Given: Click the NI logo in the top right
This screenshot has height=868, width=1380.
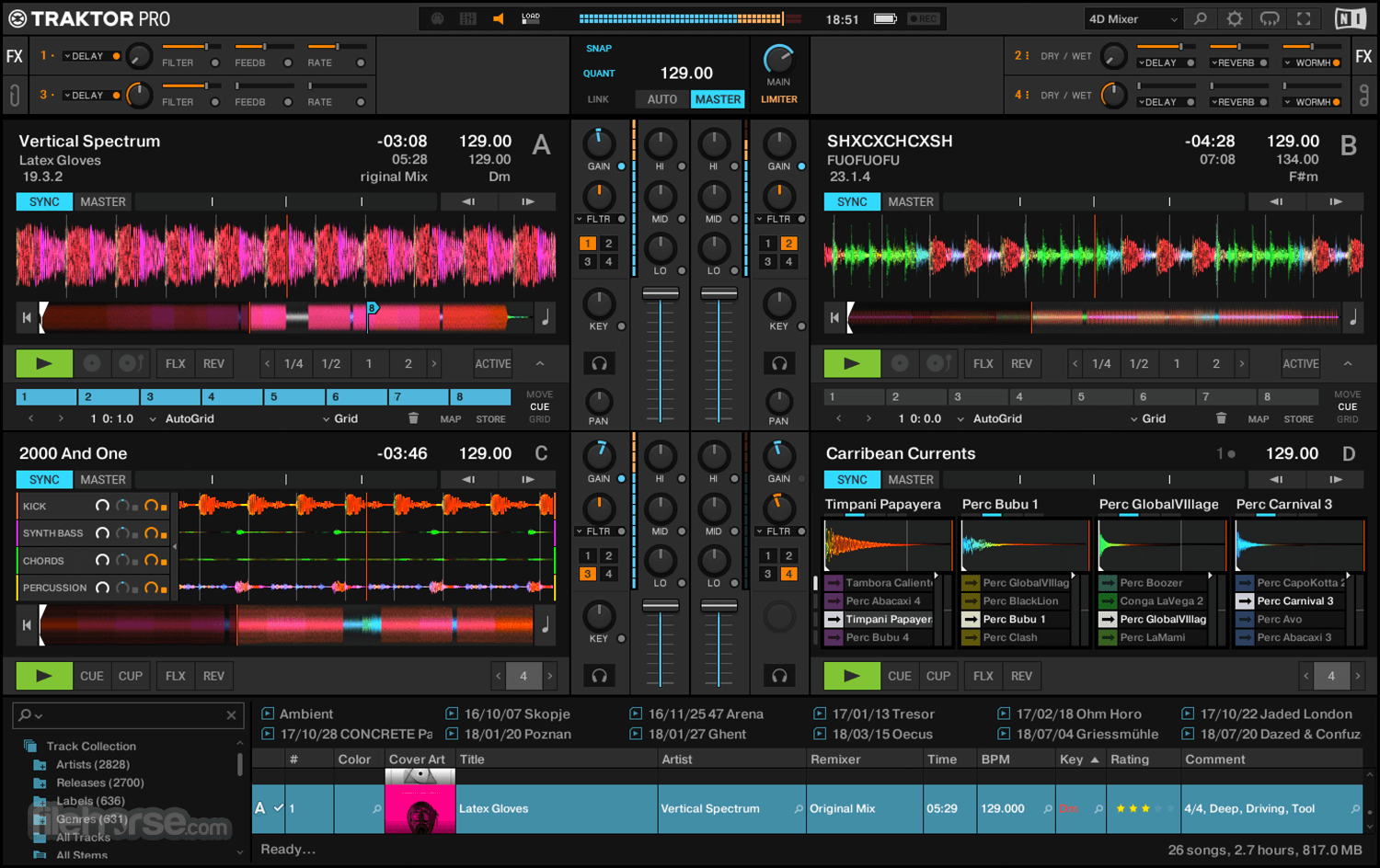Looking at the screenshot, I should coord(1351,17).
